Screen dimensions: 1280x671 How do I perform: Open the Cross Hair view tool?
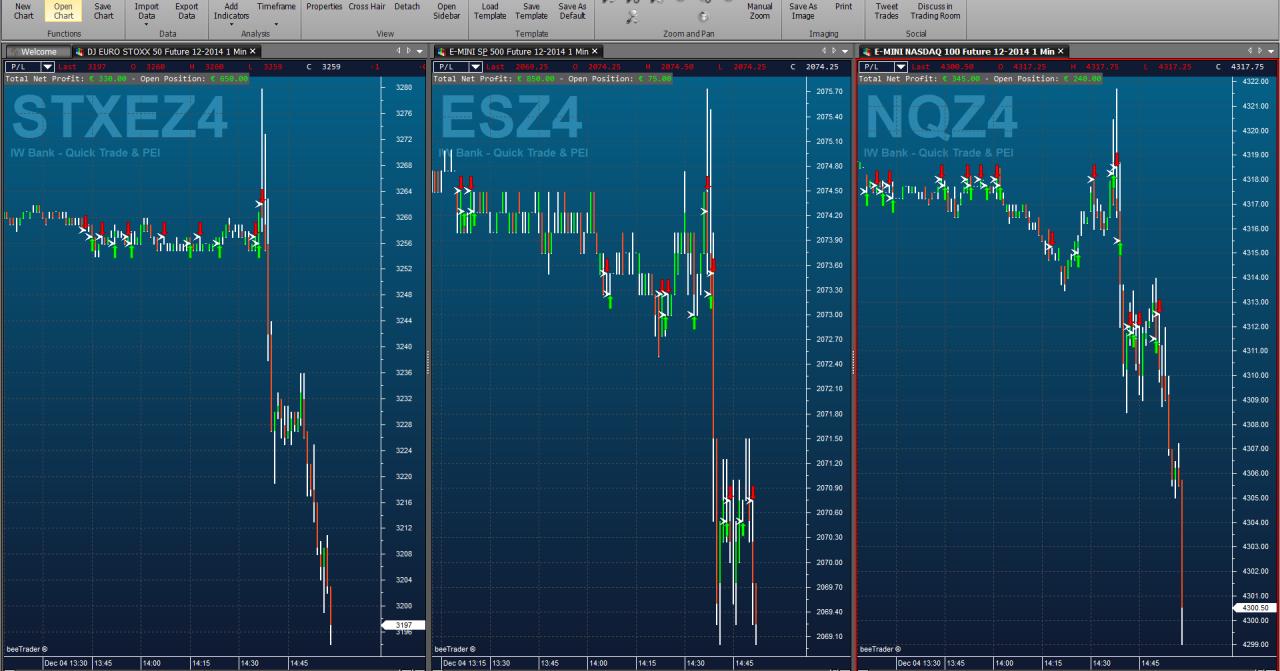click(x=367, y=7)
